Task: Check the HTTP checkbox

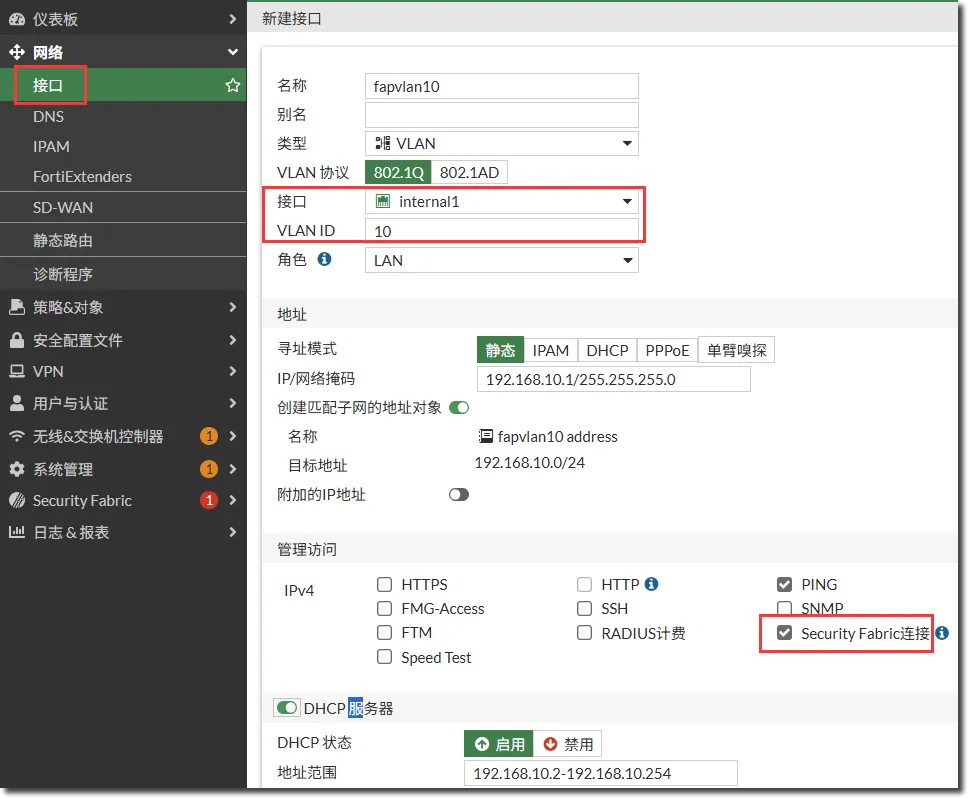Action: tap(585, 584)
